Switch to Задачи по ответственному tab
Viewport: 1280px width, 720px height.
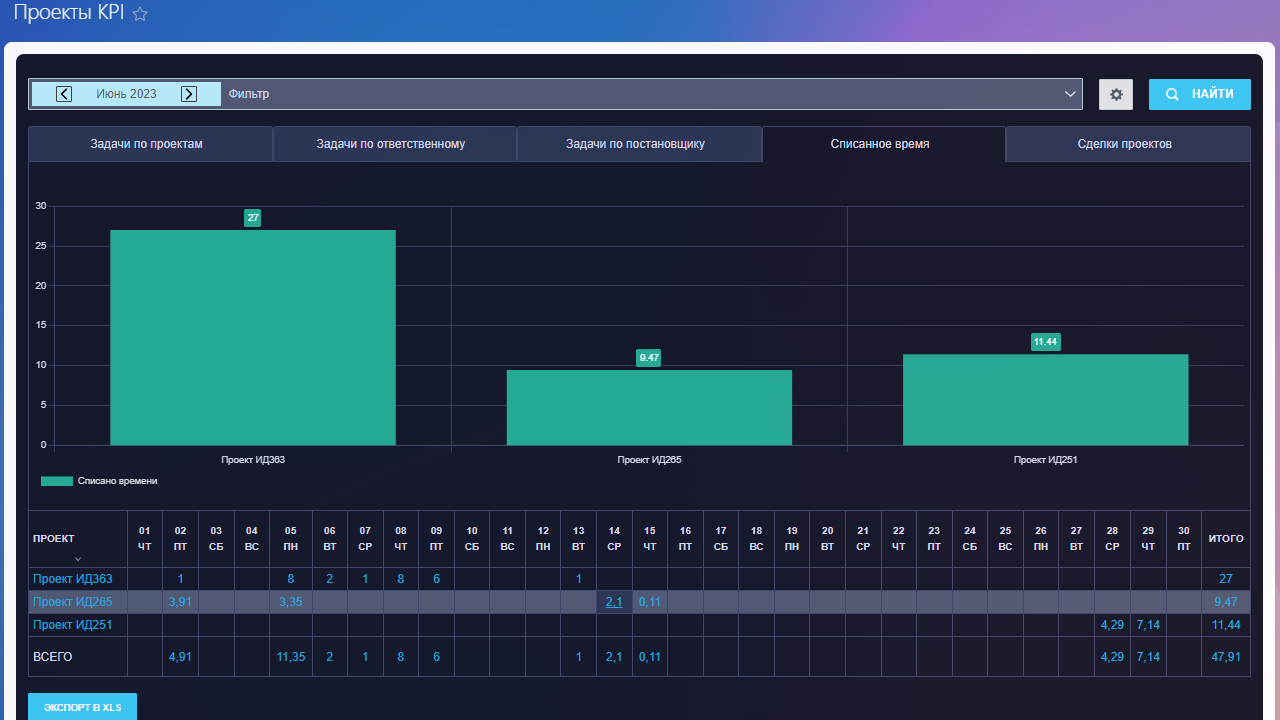(390, 144)
